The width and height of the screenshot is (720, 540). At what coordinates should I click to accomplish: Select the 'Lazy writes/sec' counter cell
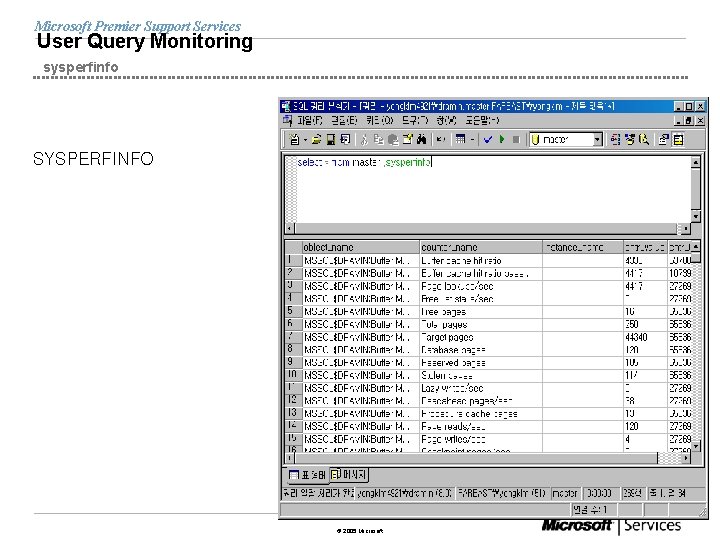tap(481, 388)
